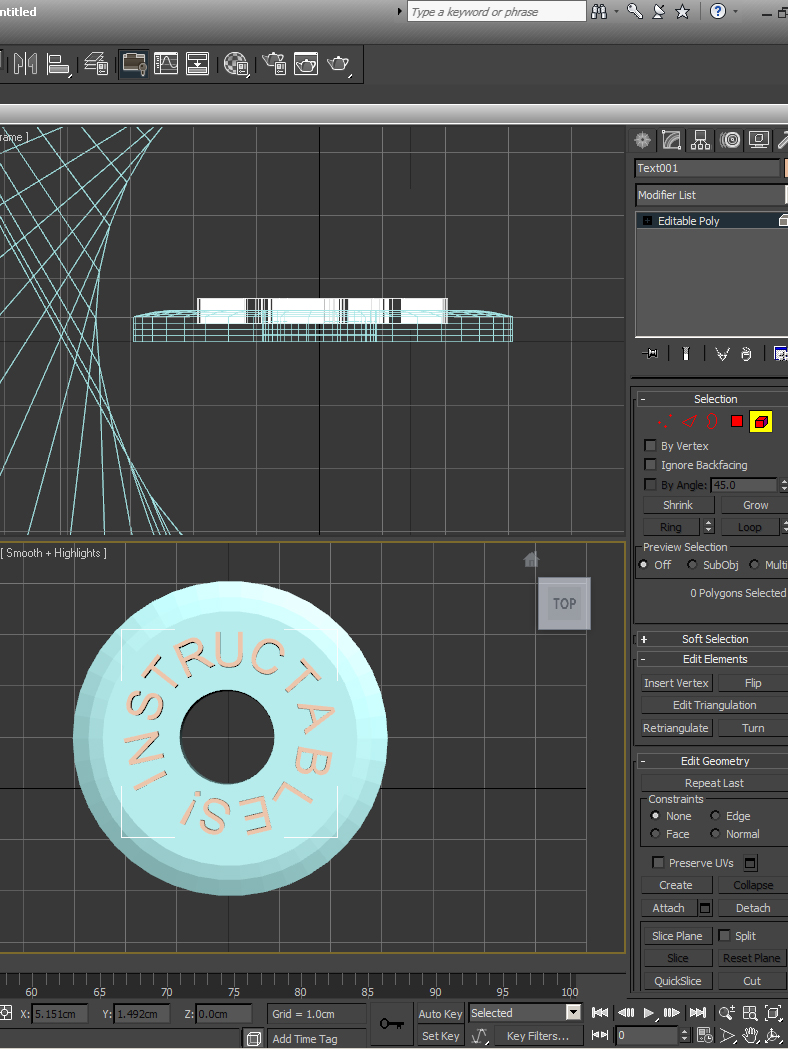The image size is (788, 1050).
Task: Select constraint Normal radio button
Action: [716, 834]
